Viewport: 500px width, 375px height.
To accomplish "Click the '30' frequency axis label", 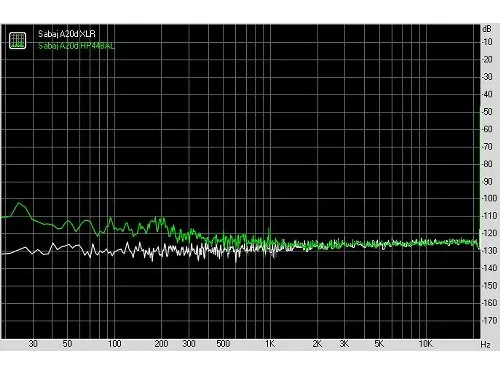I will 33,344.
